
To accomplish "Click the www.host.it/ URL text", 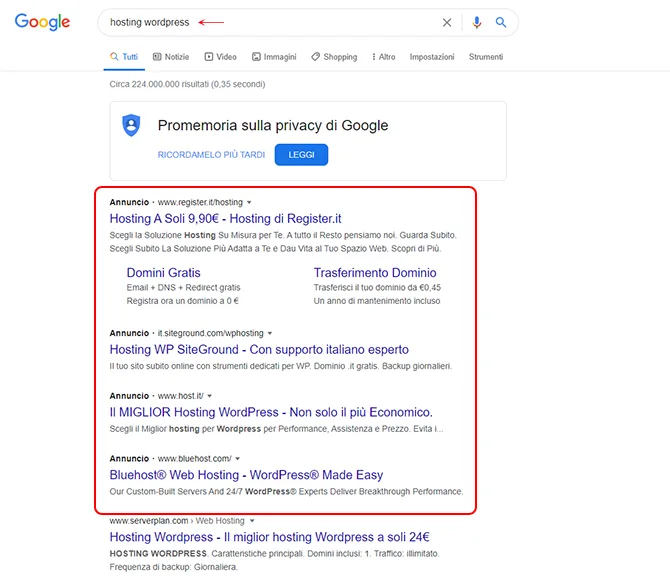I will pyautogui.click(x=181, y=396).
